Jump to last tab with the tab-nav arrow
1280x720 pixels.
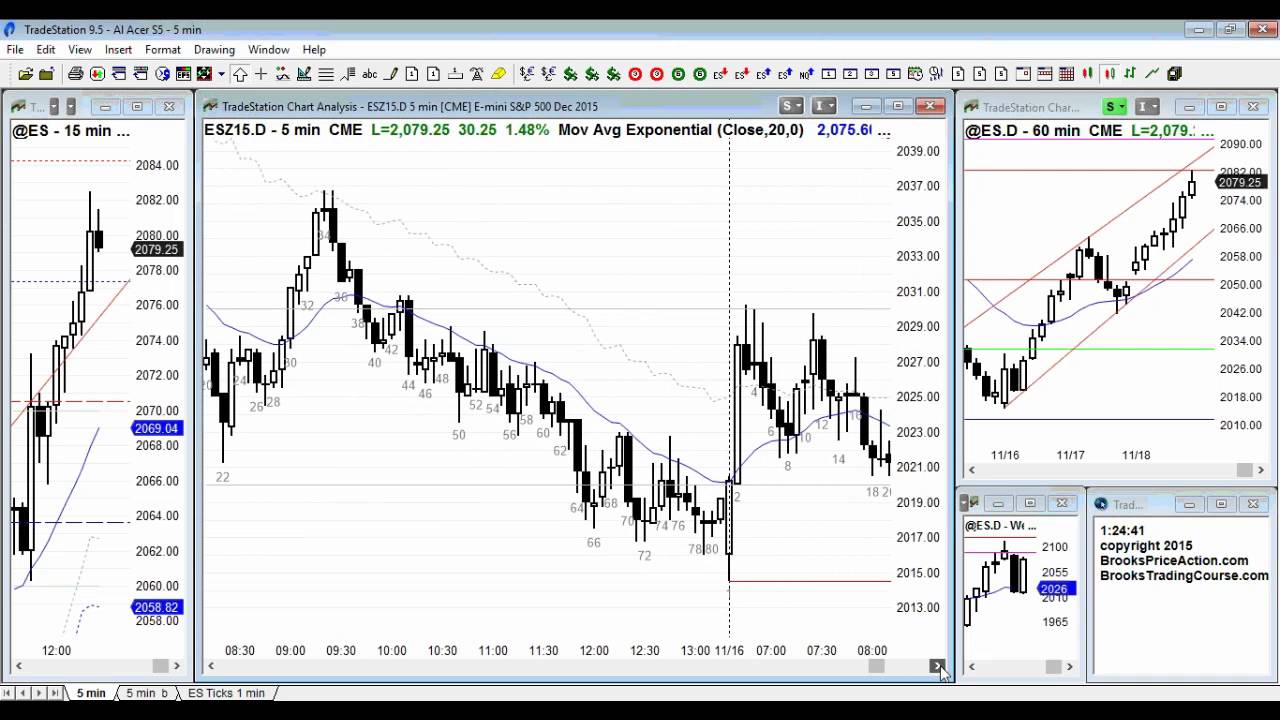click(55, 693)
